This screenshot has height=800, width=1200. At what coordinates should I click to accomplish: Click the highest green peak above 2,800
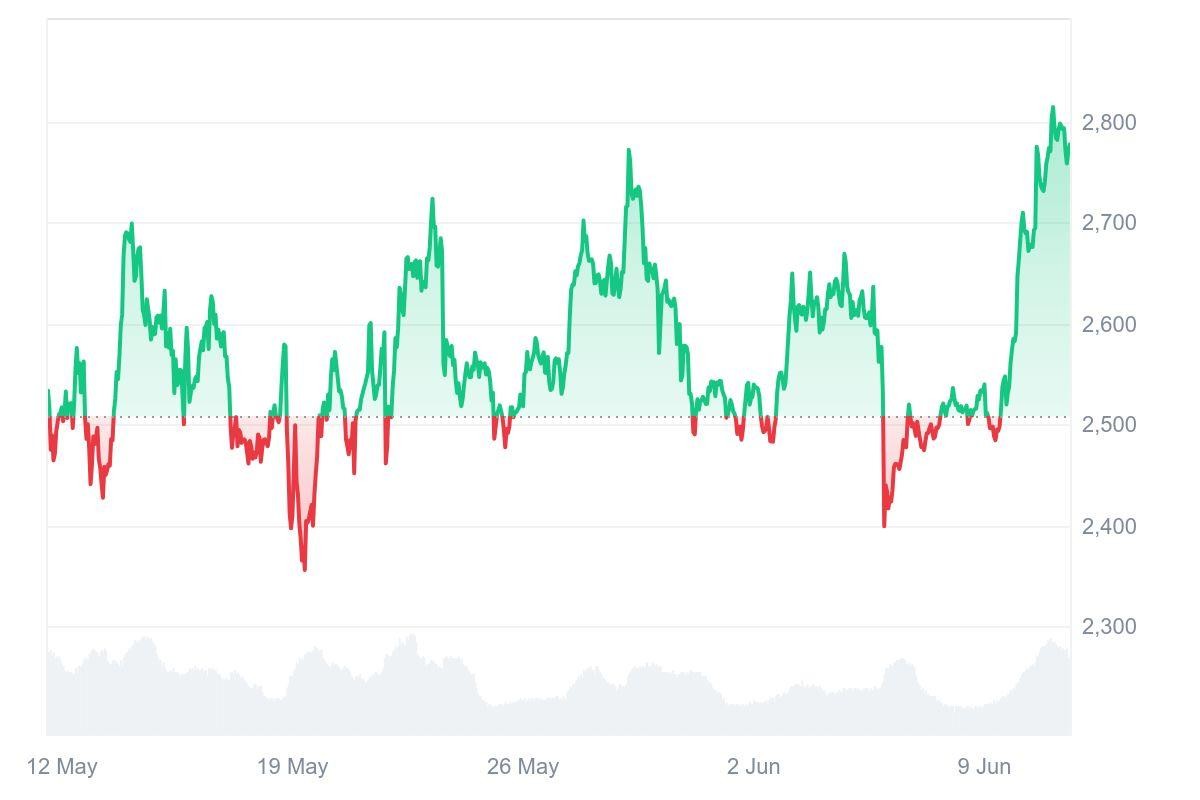1052,108
